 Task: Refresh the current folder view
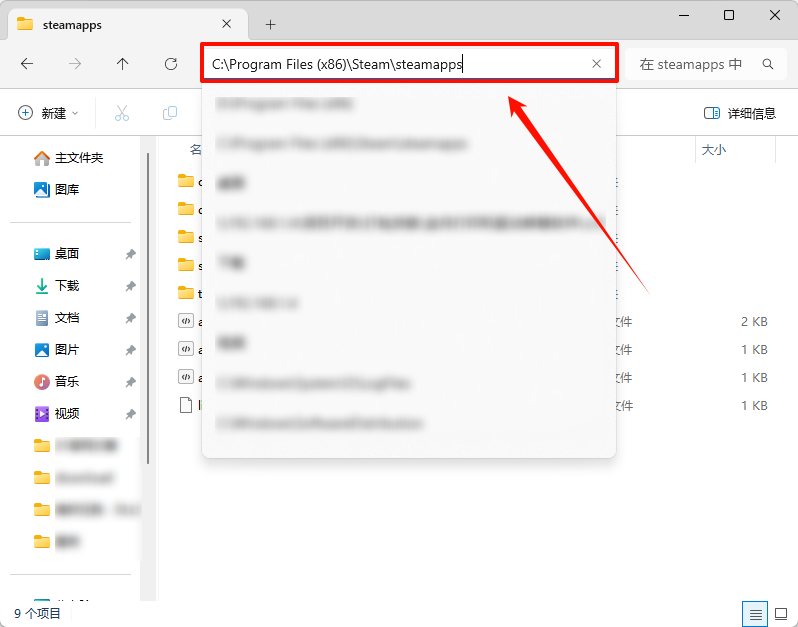(x=171, y=64)
